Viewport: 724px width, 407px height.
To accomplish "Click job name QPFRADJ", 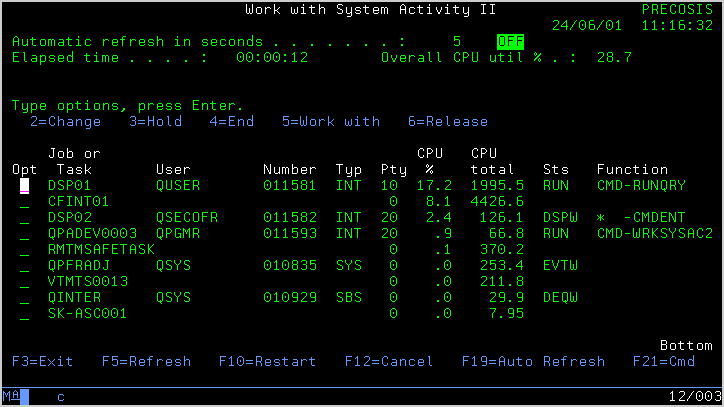I will [x=78, y=266].
